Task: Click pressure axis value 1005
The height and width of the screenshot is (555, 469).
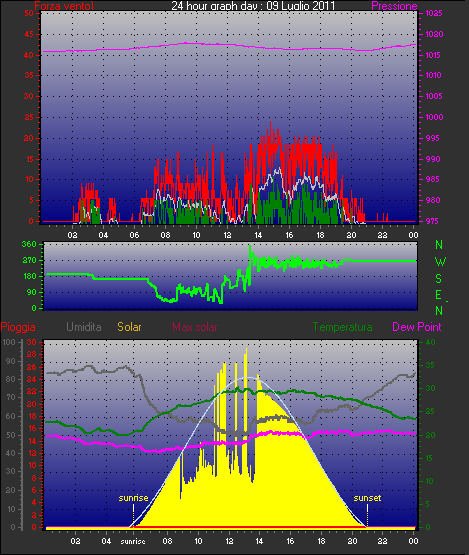Action: (x=434, y=96)
